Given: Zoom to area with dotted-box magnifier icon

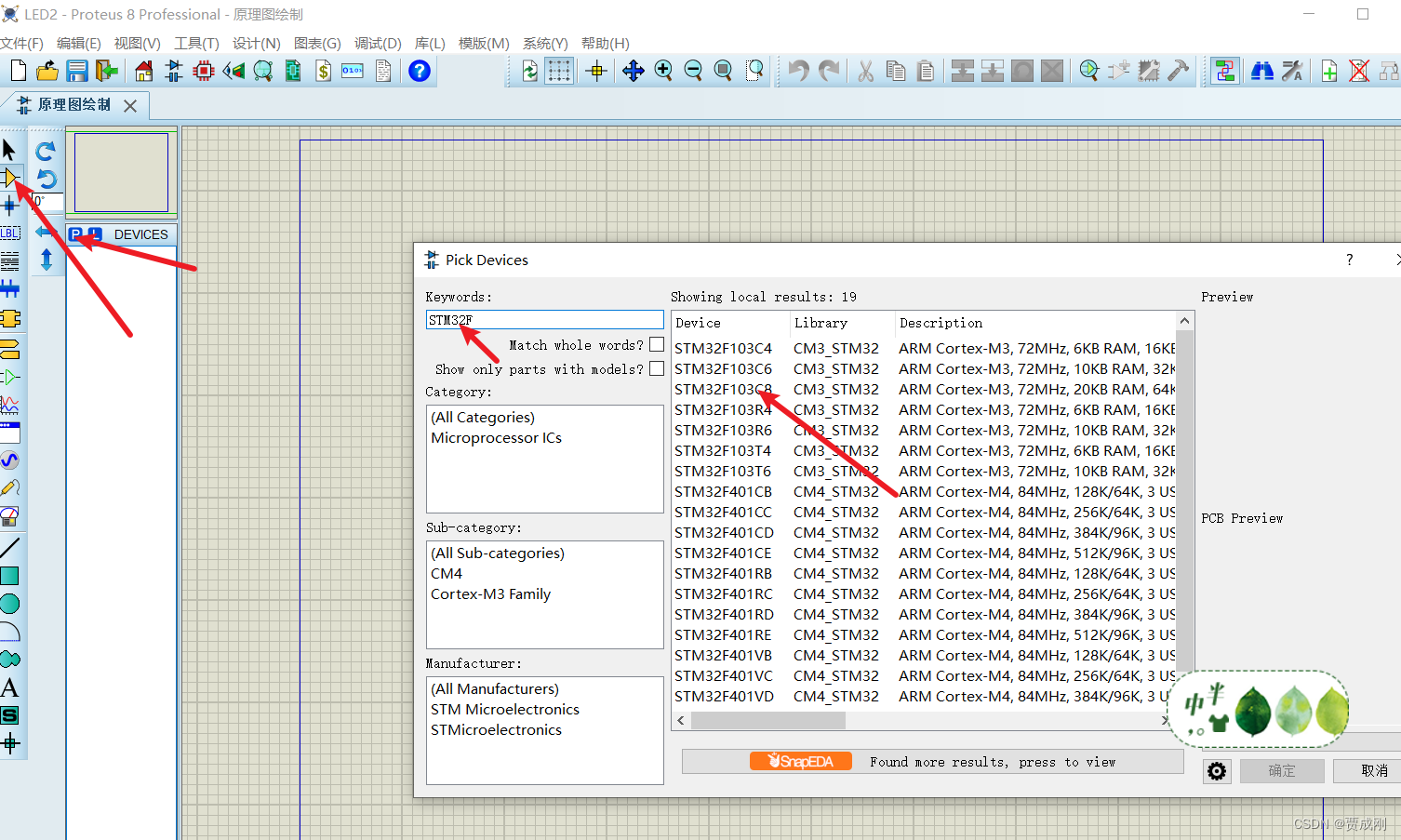Looking at the screenshot, I should tap(754, 71).
